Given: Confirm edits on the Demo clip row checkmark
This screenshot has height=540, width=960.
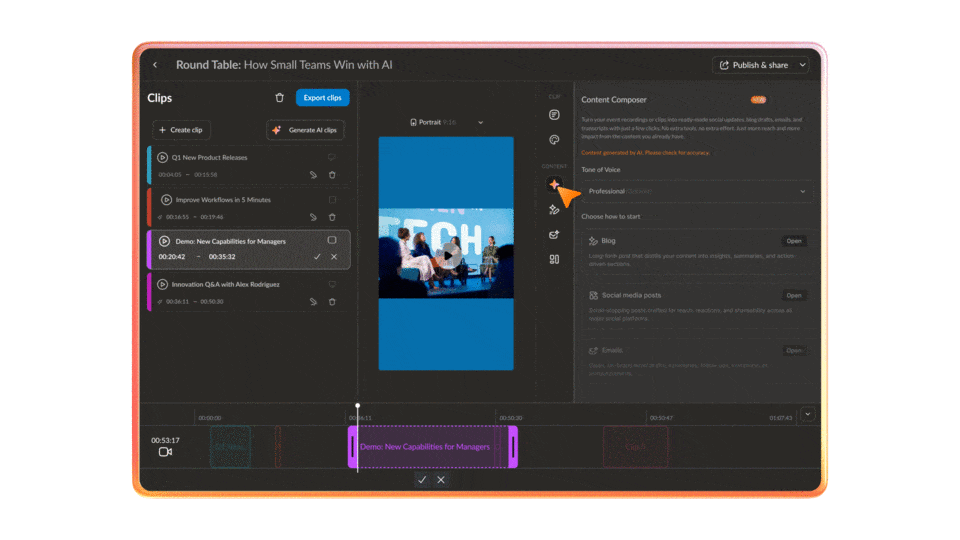Looking at the screenshot, I should pos(317,257).
